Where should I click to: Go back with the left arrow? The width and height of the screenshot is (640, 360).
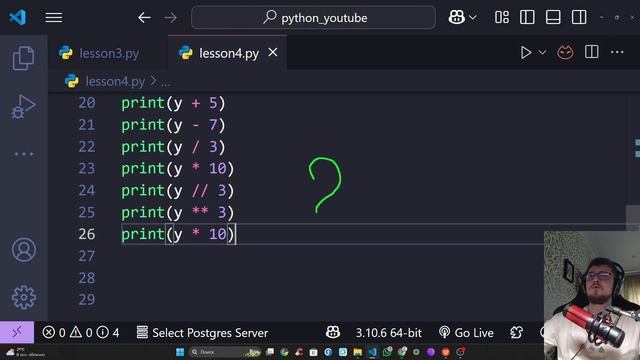coord(144,18)
